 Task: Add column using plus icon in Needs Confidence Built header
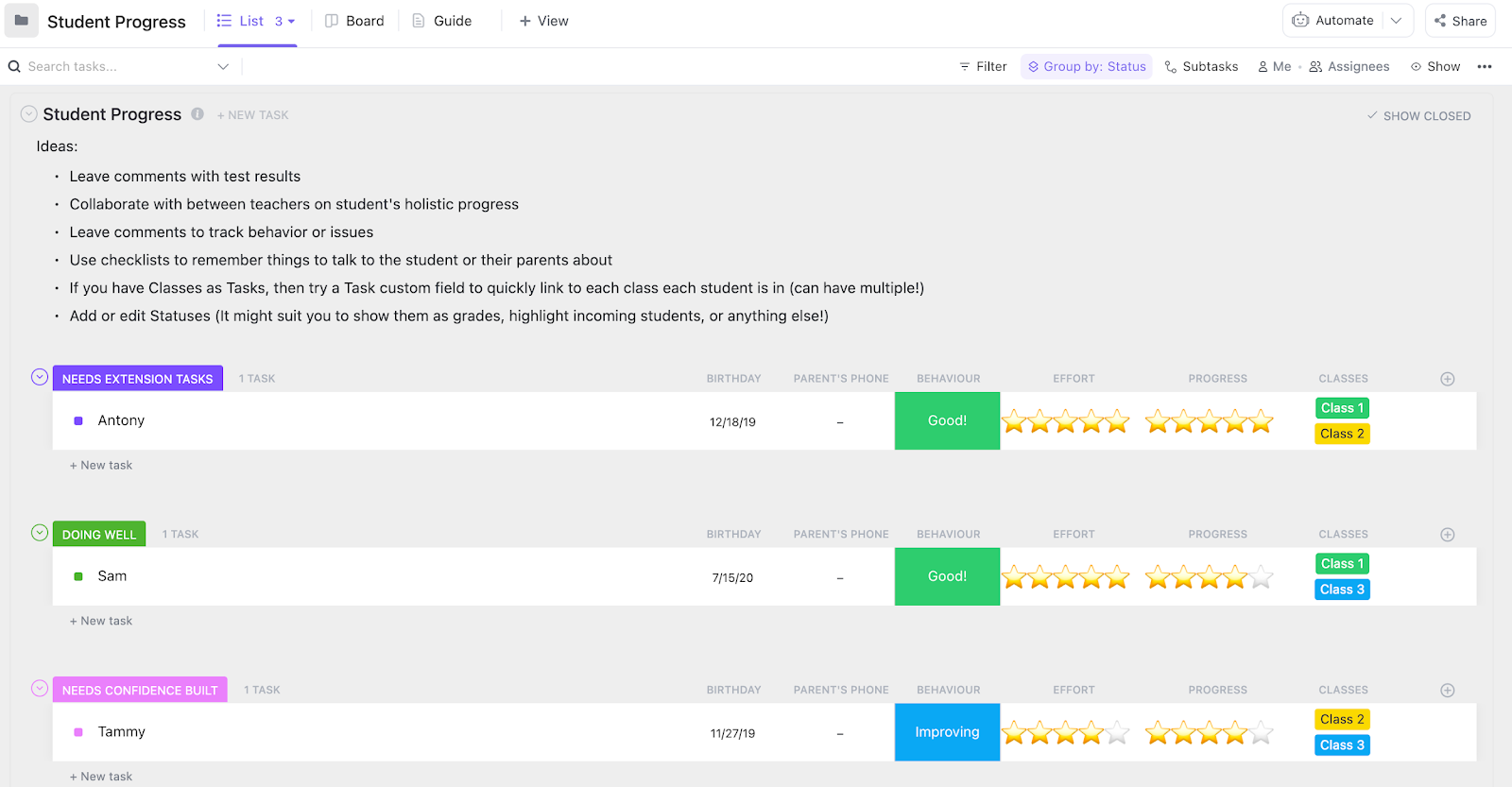click(1447, 691)
